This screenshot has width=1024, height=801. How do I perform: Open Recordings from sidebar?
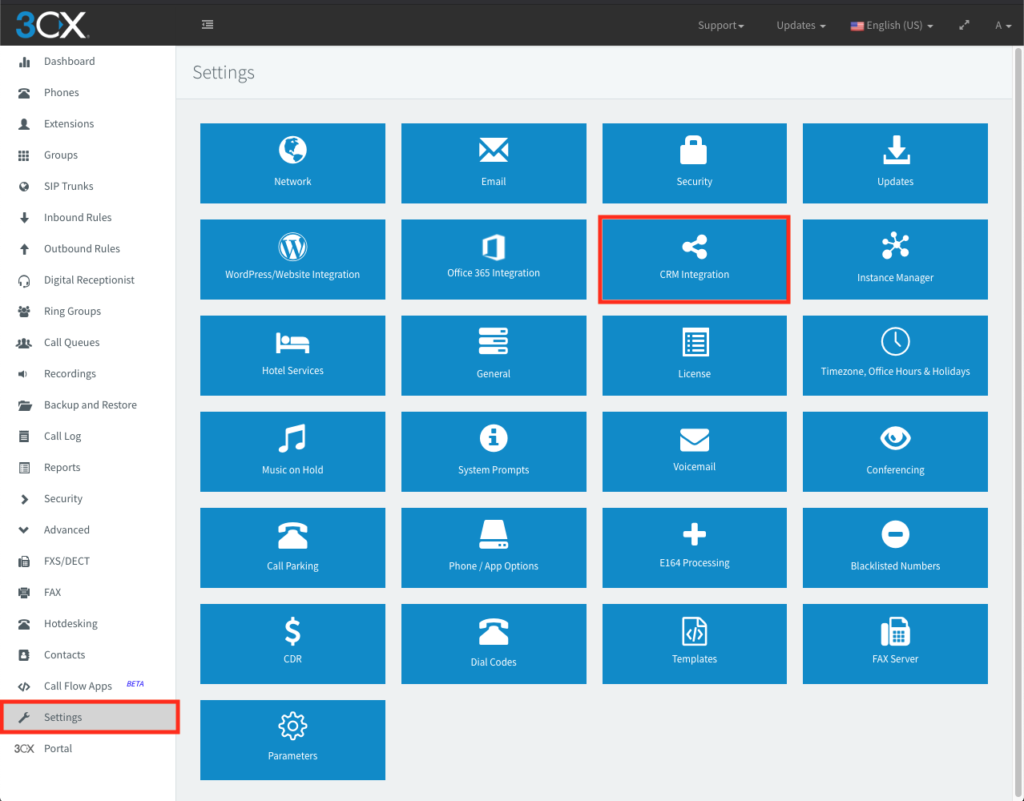88,374
